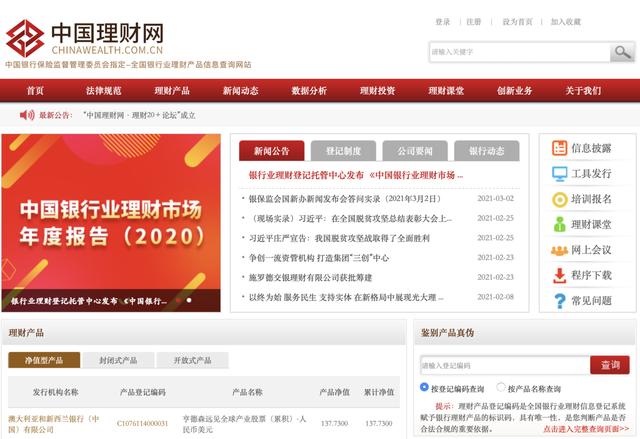Click the speaker icon beside 最新公告
Viewport: 640px width, 439px height.
(x=27, y=115)
